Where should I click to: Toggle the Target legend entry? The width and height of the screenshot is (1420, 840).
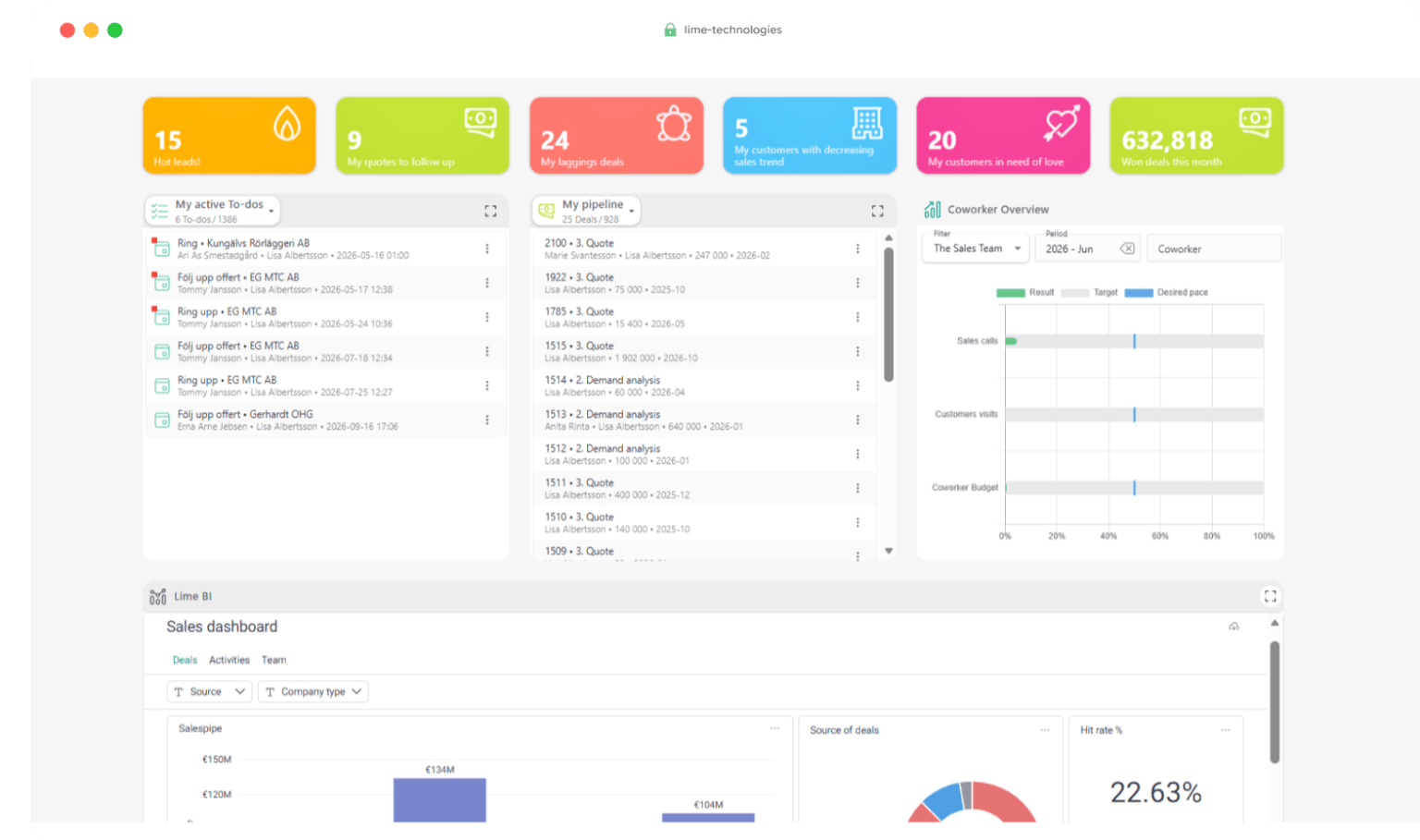[1089, 292]
